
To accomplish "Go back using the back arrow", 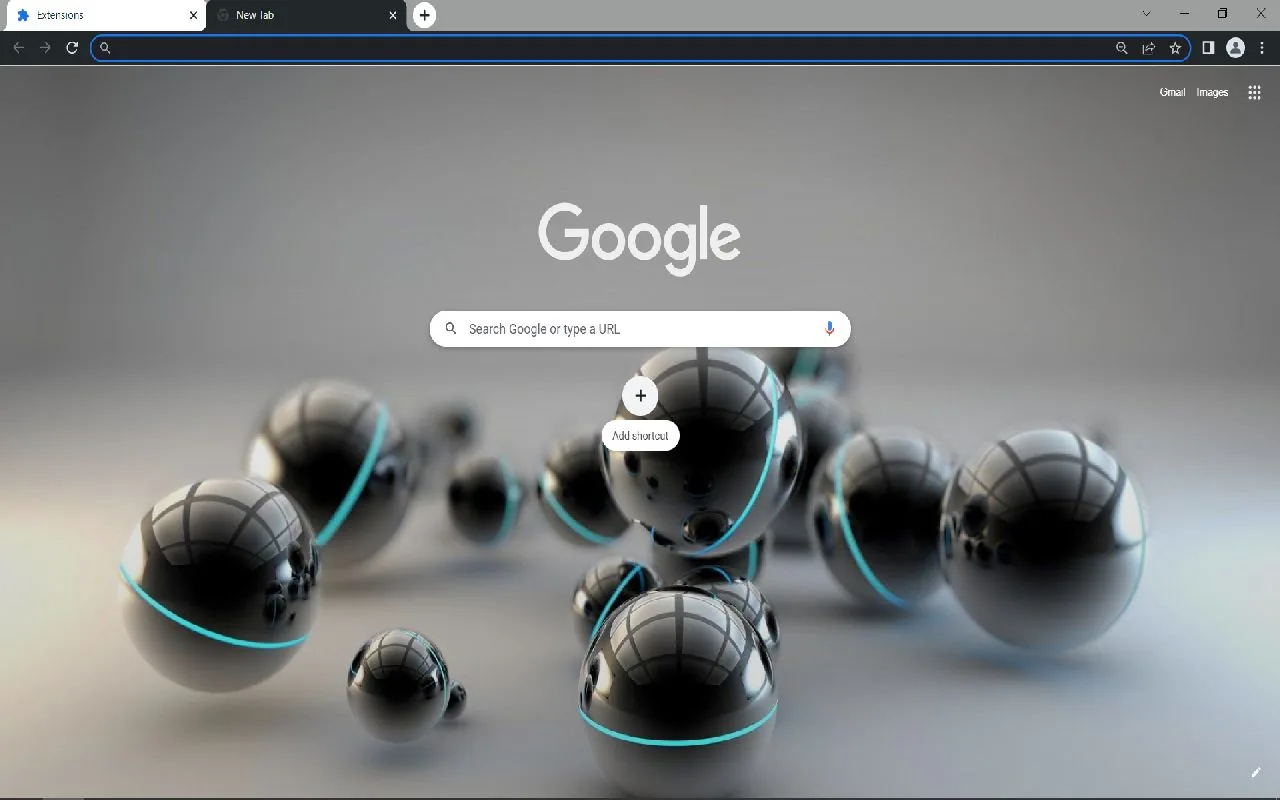I will pyautogui.click(x=18, y=47).
